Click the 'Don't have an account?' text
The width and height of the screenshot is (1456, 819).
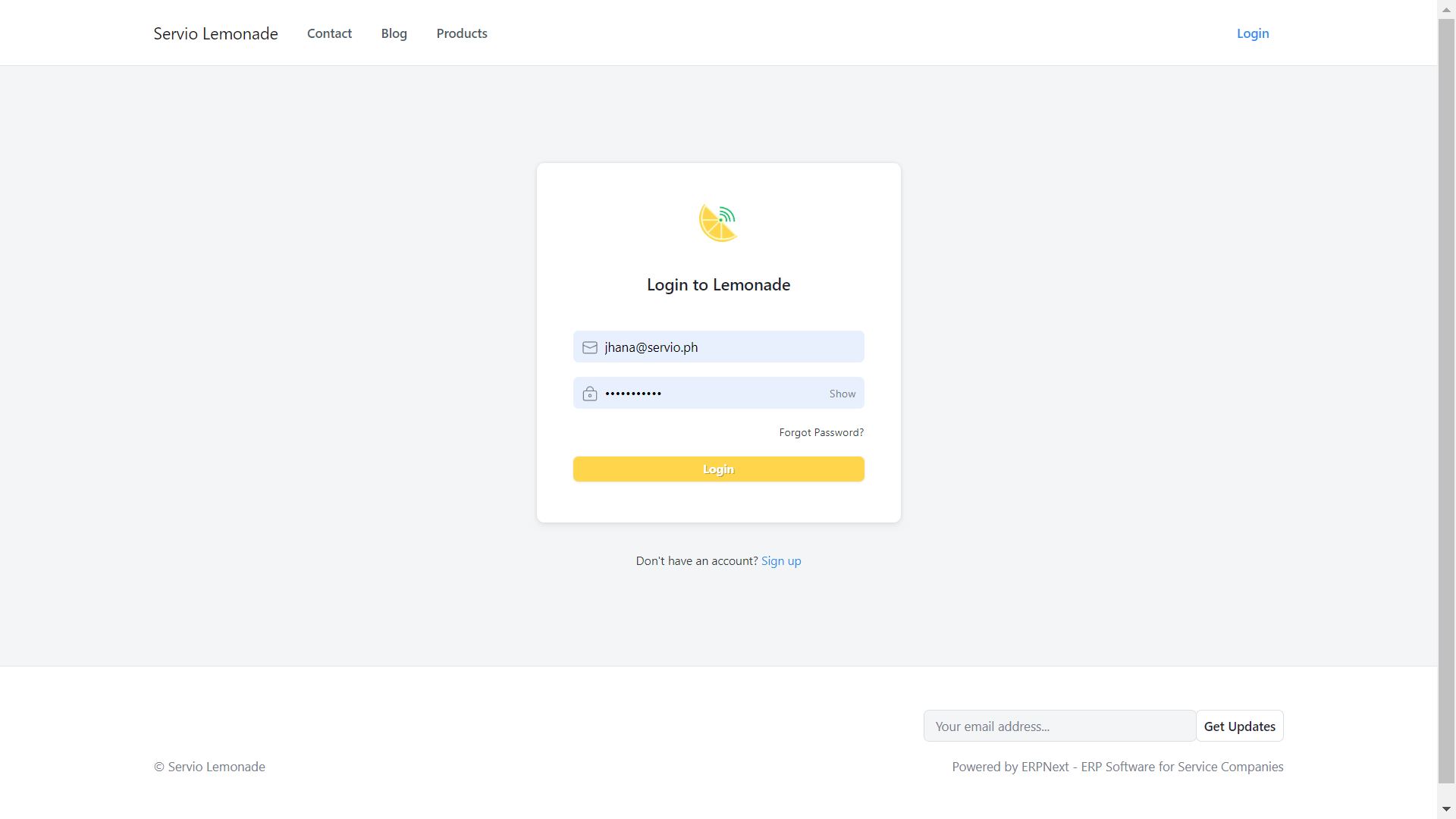(x=697, y=561)
